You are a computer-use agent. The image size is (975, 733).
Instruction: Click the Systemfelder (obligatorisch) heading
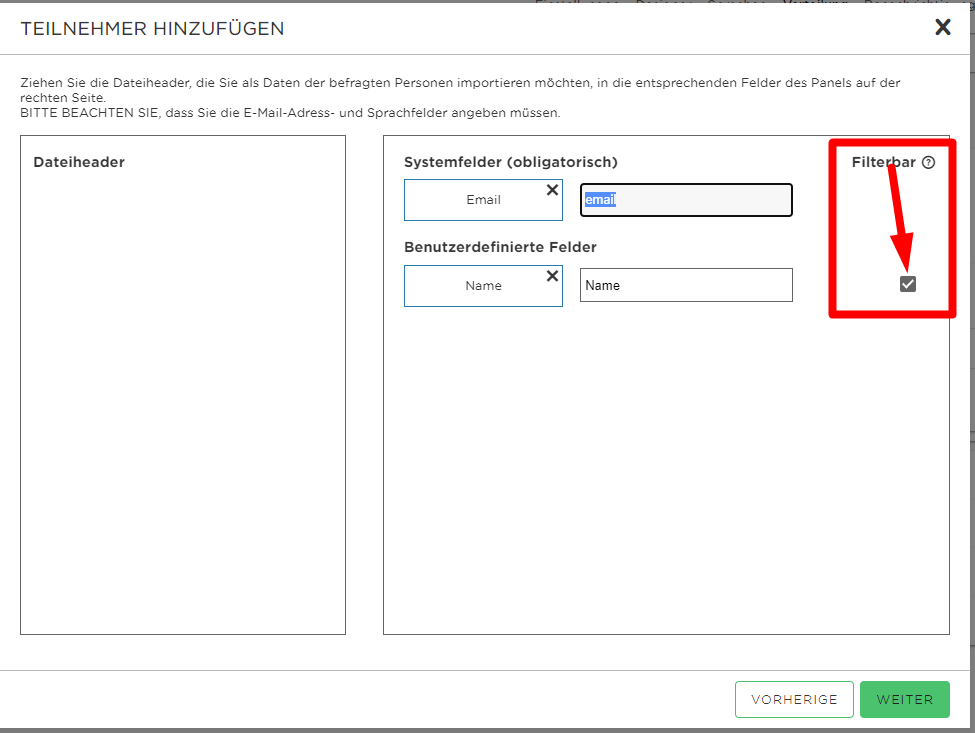pyautogui.click(x=511, y=162)
